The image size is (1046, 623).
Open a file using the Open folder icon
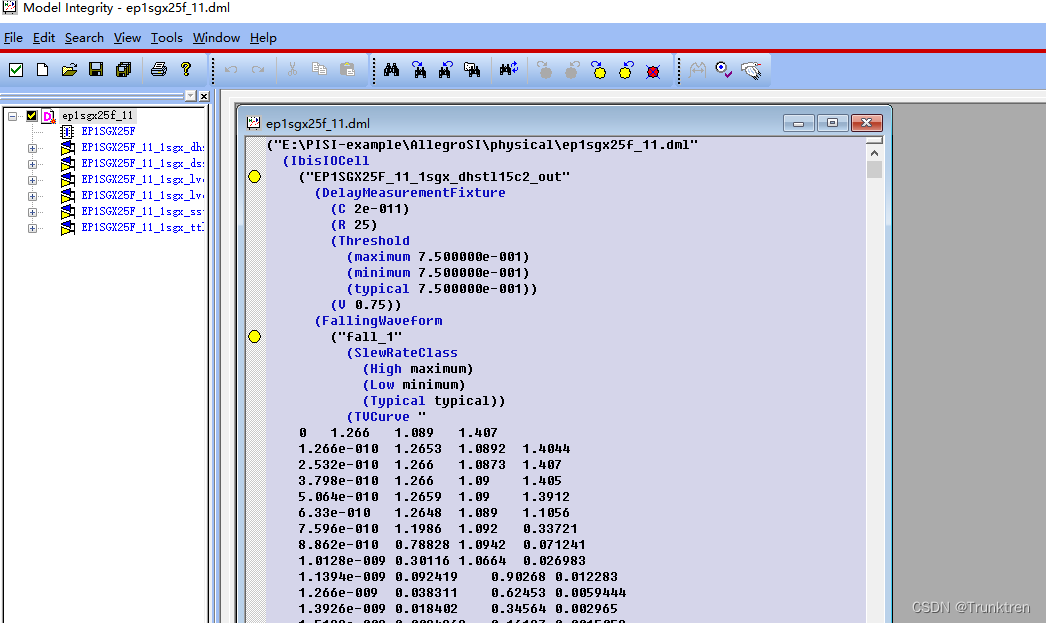tap(69, 69)
